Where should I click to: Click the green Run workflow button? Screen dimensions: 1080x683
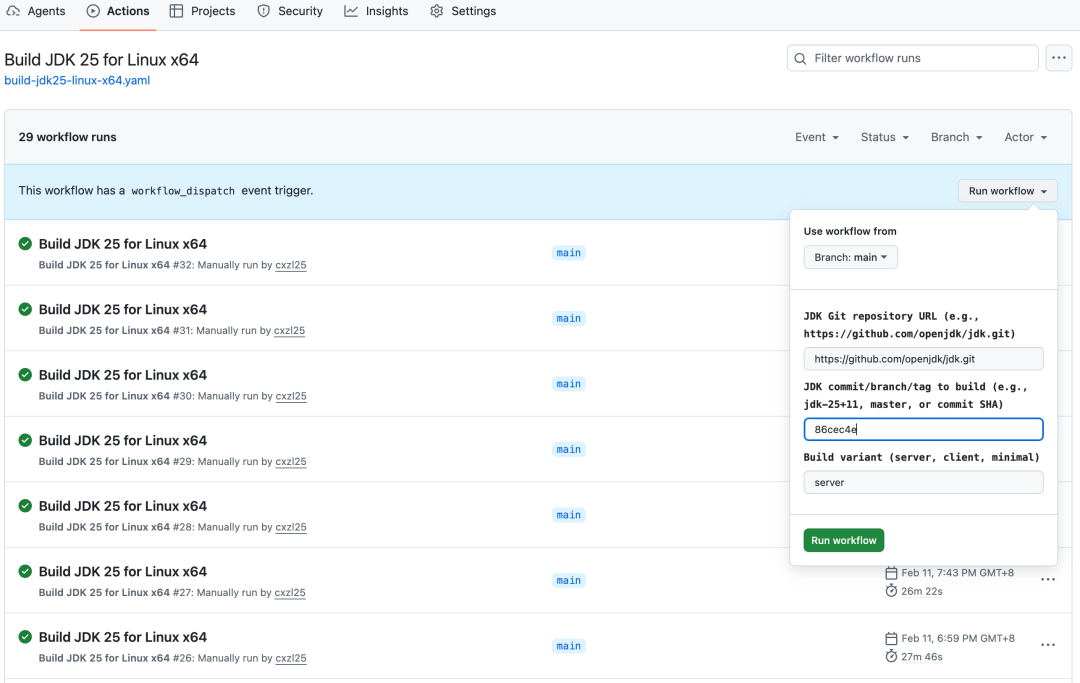pos(844,540)
